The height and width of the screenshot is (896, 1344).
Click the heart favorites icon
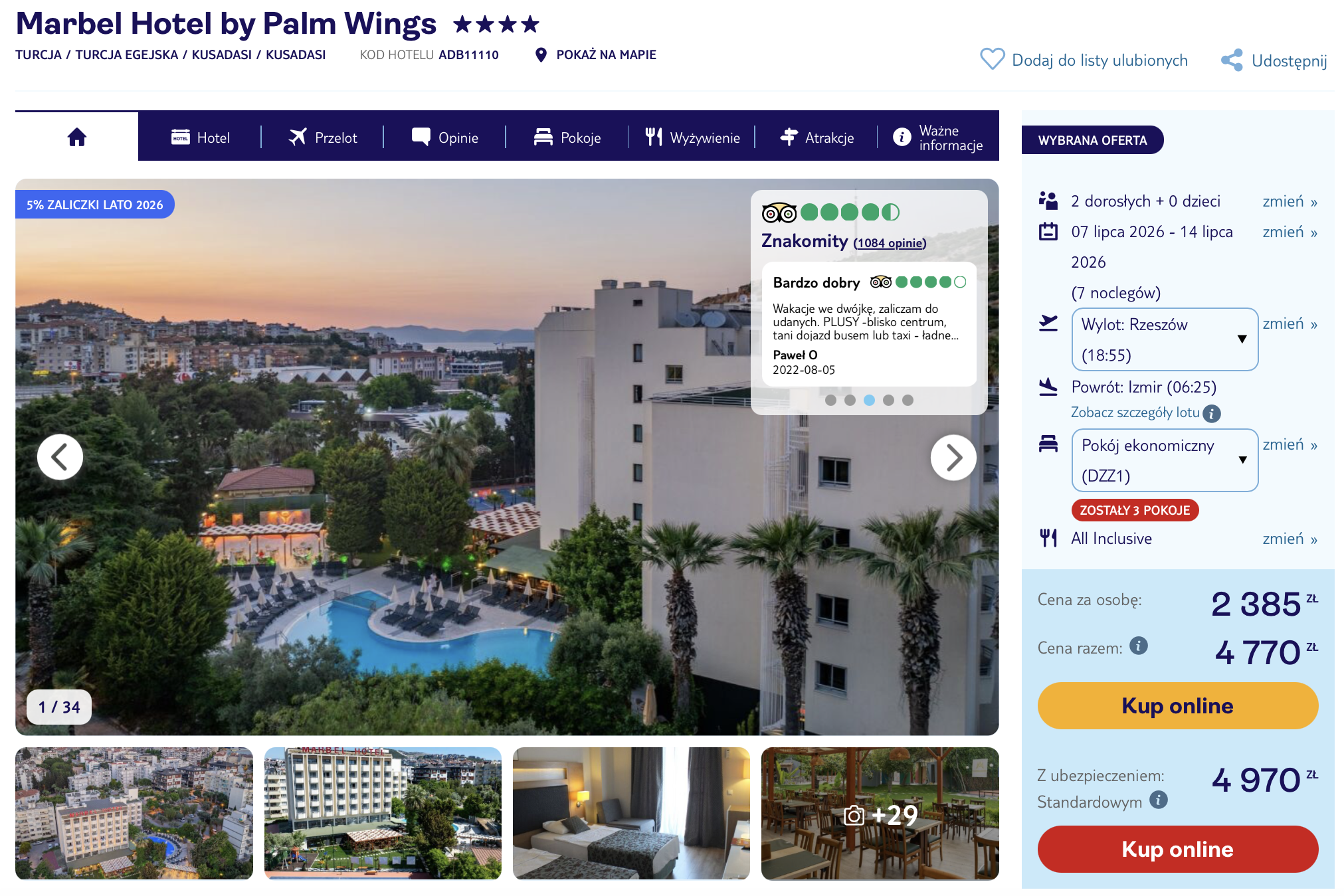coord(992,59)
